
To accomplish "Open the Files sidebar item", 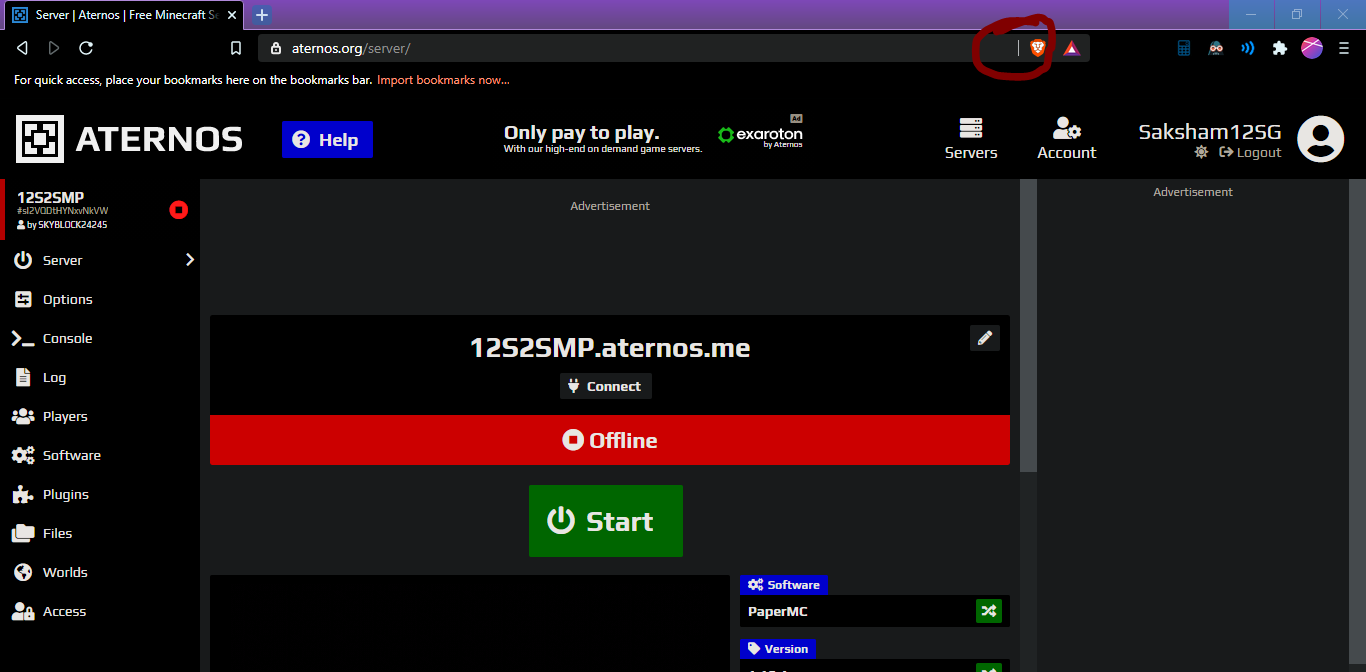I will pos(100,533).
